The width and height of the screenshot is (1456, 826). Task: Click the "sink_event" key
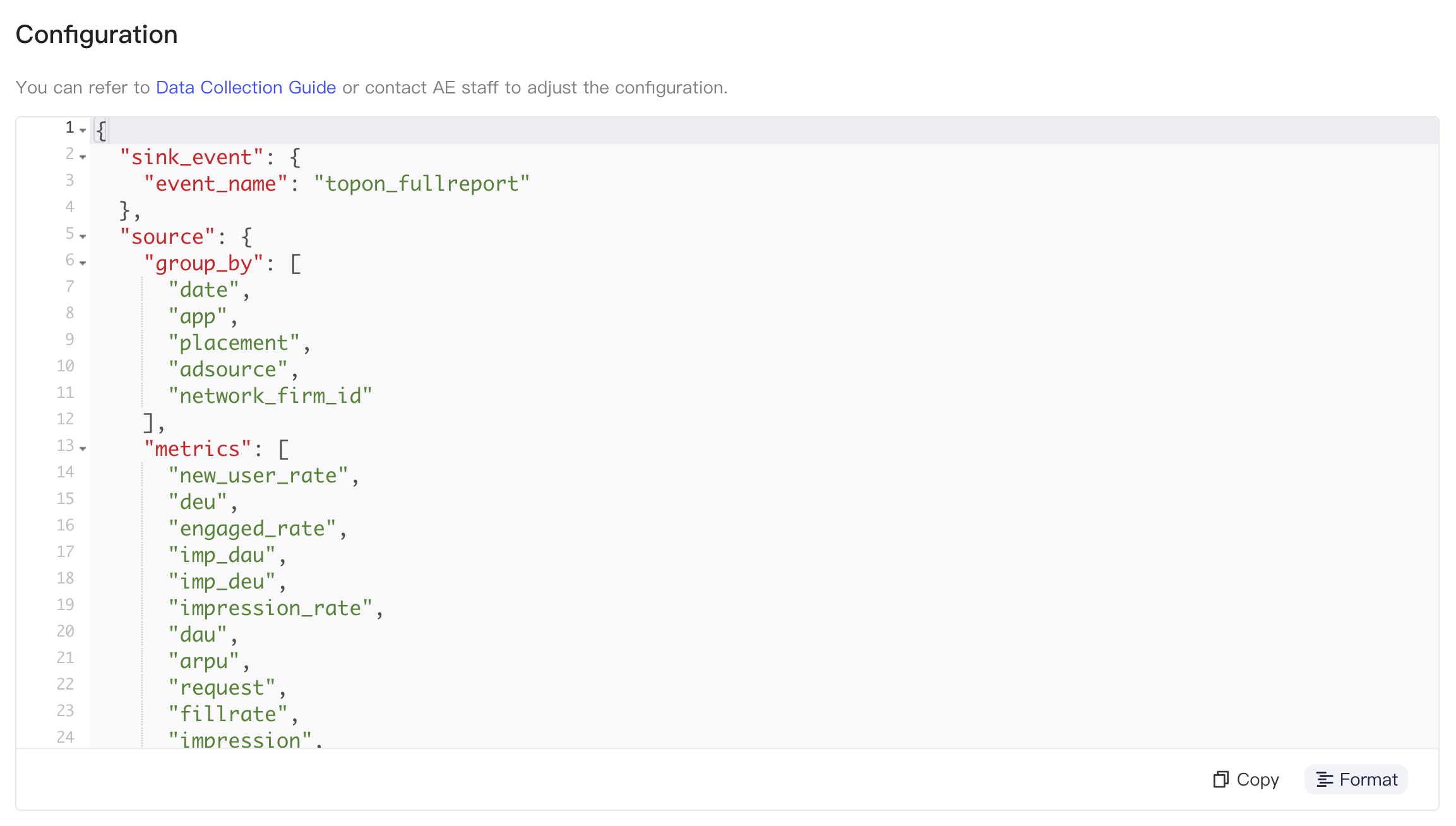(191, 157)
